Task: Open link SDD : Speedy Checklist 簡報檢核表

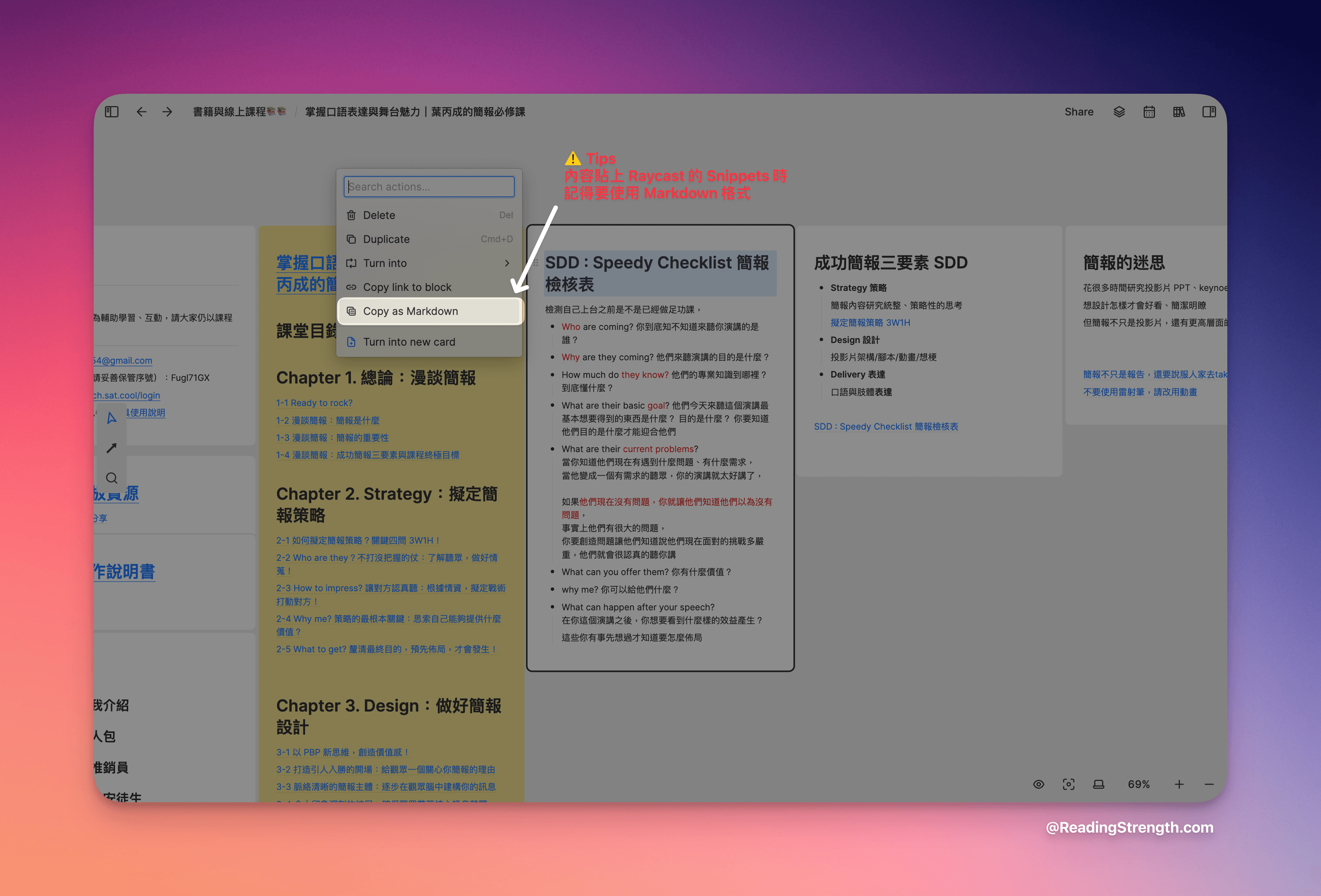Action: pyautogui.click(x=886, y=426)
